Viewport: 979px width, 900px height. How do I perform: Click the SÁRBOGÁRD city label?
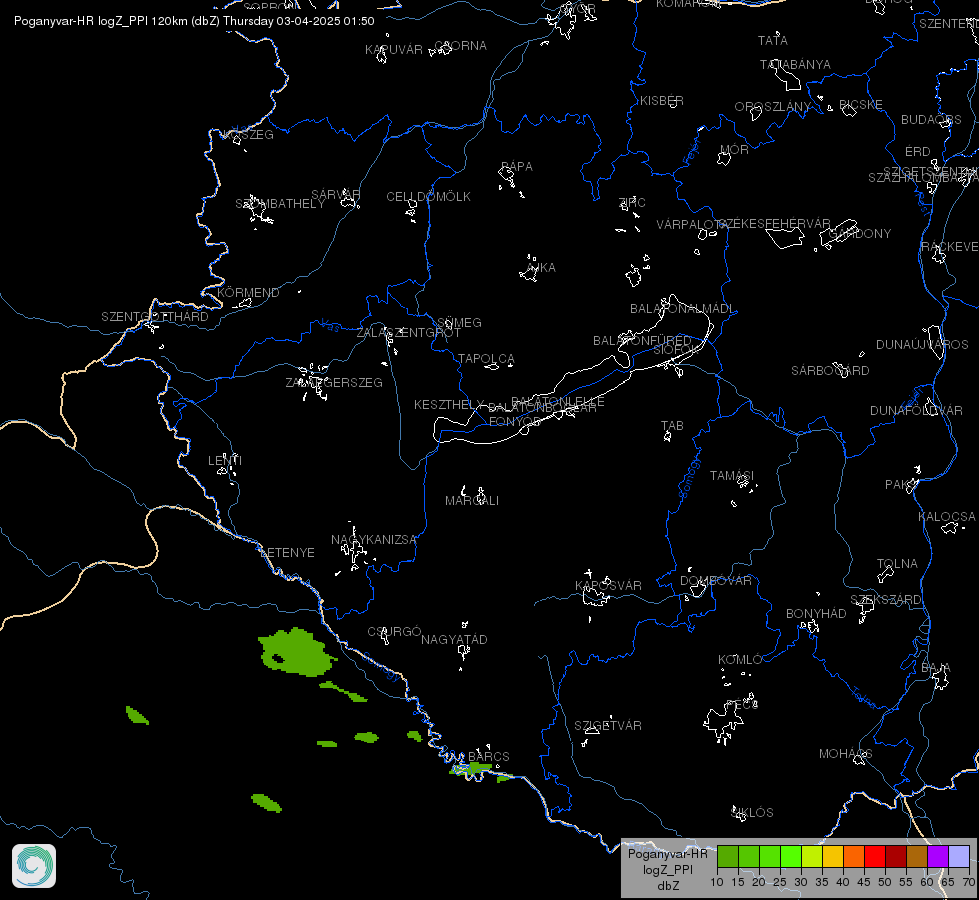click(830, 371)
